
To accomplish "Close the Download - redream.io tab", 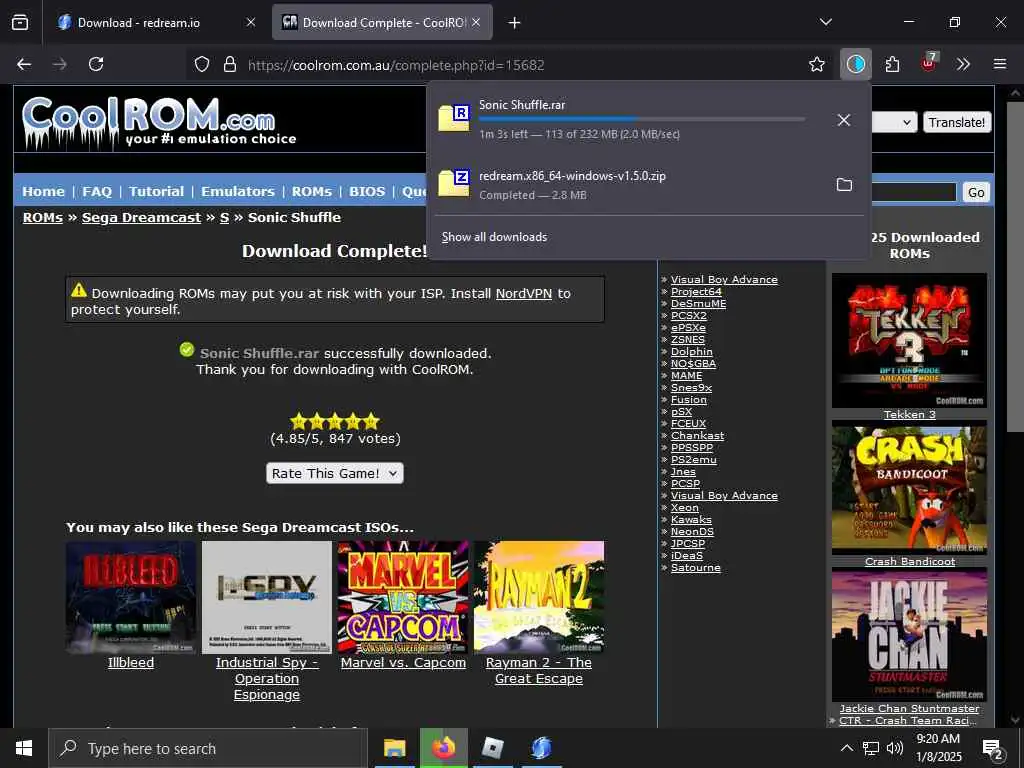I will tap(251, 22).
